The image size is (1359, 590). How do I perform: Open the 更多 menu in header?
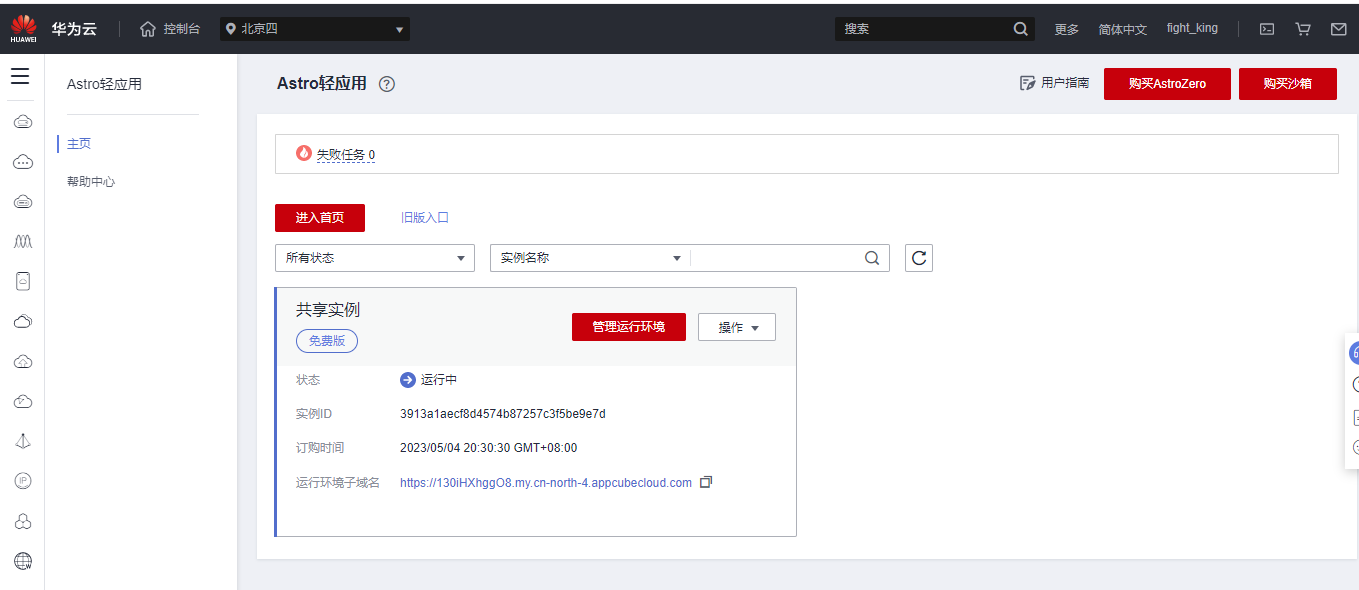point(1067,29)
